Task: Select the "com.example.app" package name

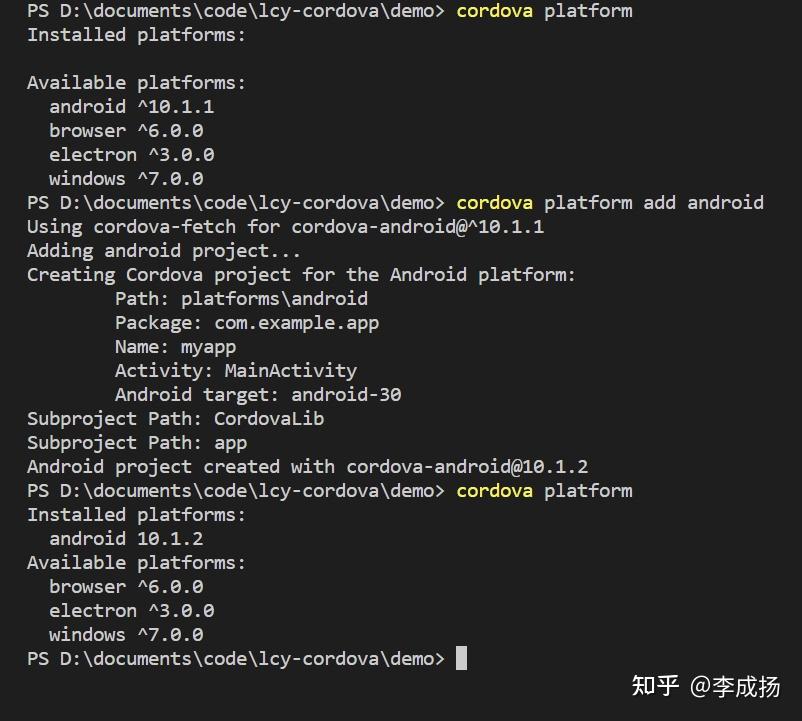Action: [x=296, y=322]
